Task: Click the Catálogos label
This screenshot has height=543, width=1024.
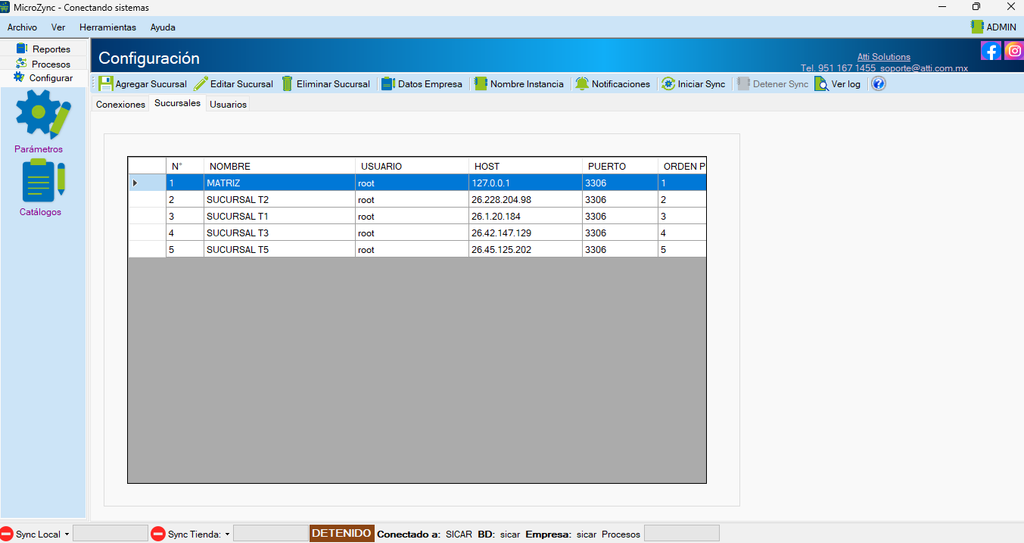Action: 40,212
